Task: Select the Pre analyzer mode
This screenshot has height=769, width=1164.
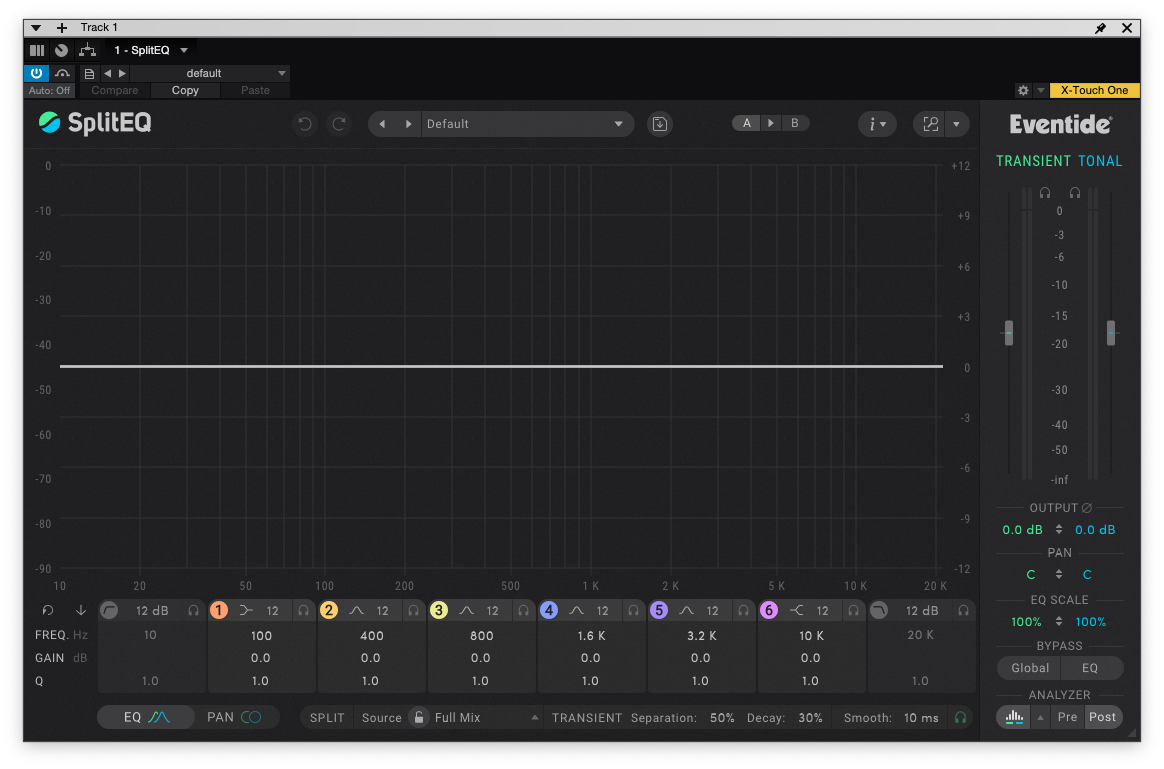Action: tap(1067, 717)
